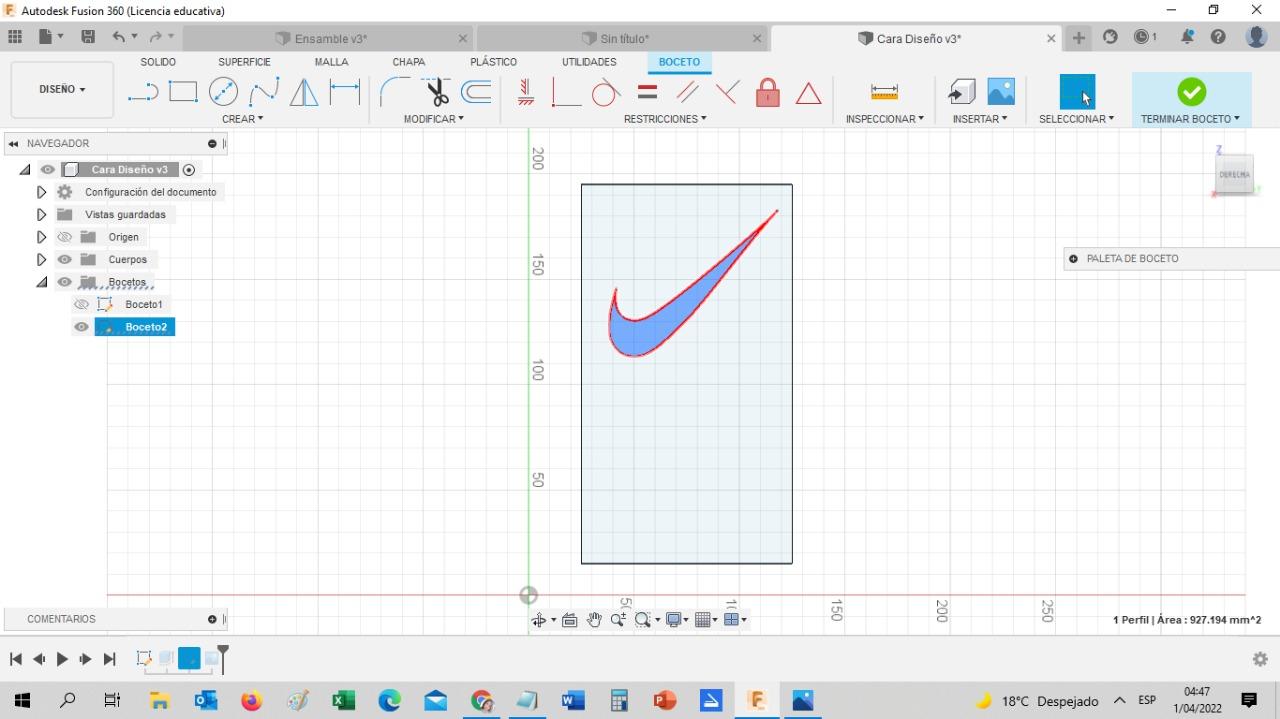Switch to the Ensamble v3* document tab

coord(329,39)
